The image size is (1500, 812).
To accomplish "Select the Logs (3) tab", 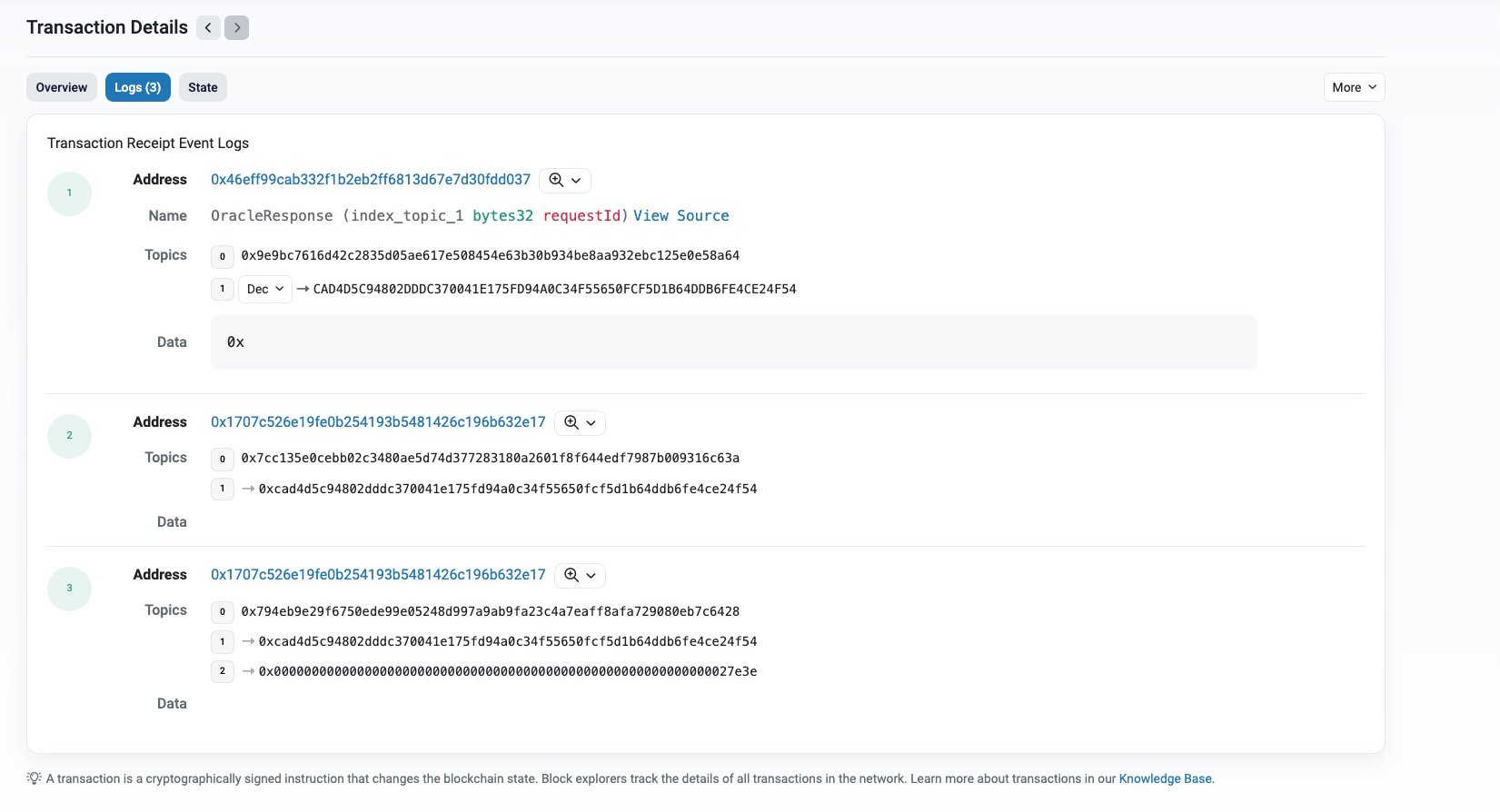I will tap(137, 87).
